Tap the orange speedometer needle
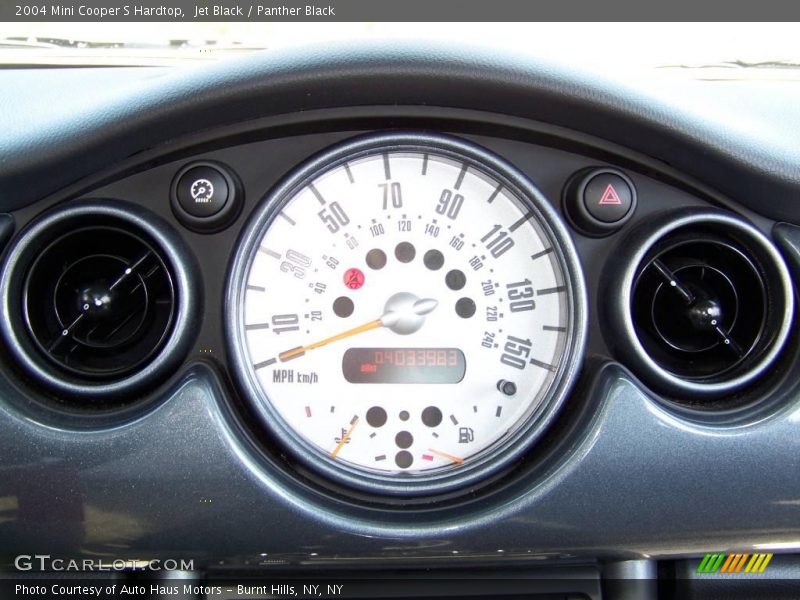Viewport: 800px width, 600px height. point(331,339)
